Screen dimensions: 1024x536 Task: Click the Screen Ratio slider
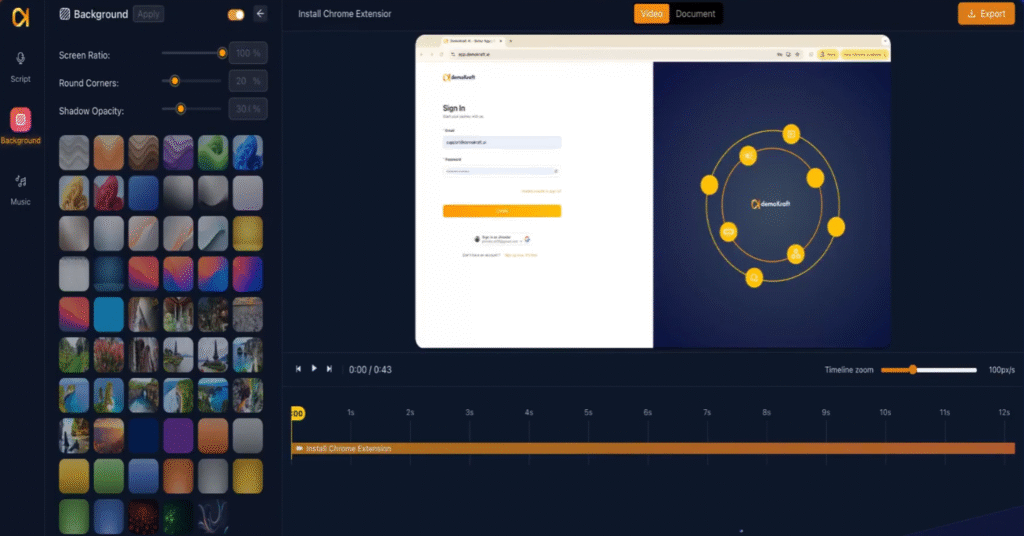coord(192,53)
